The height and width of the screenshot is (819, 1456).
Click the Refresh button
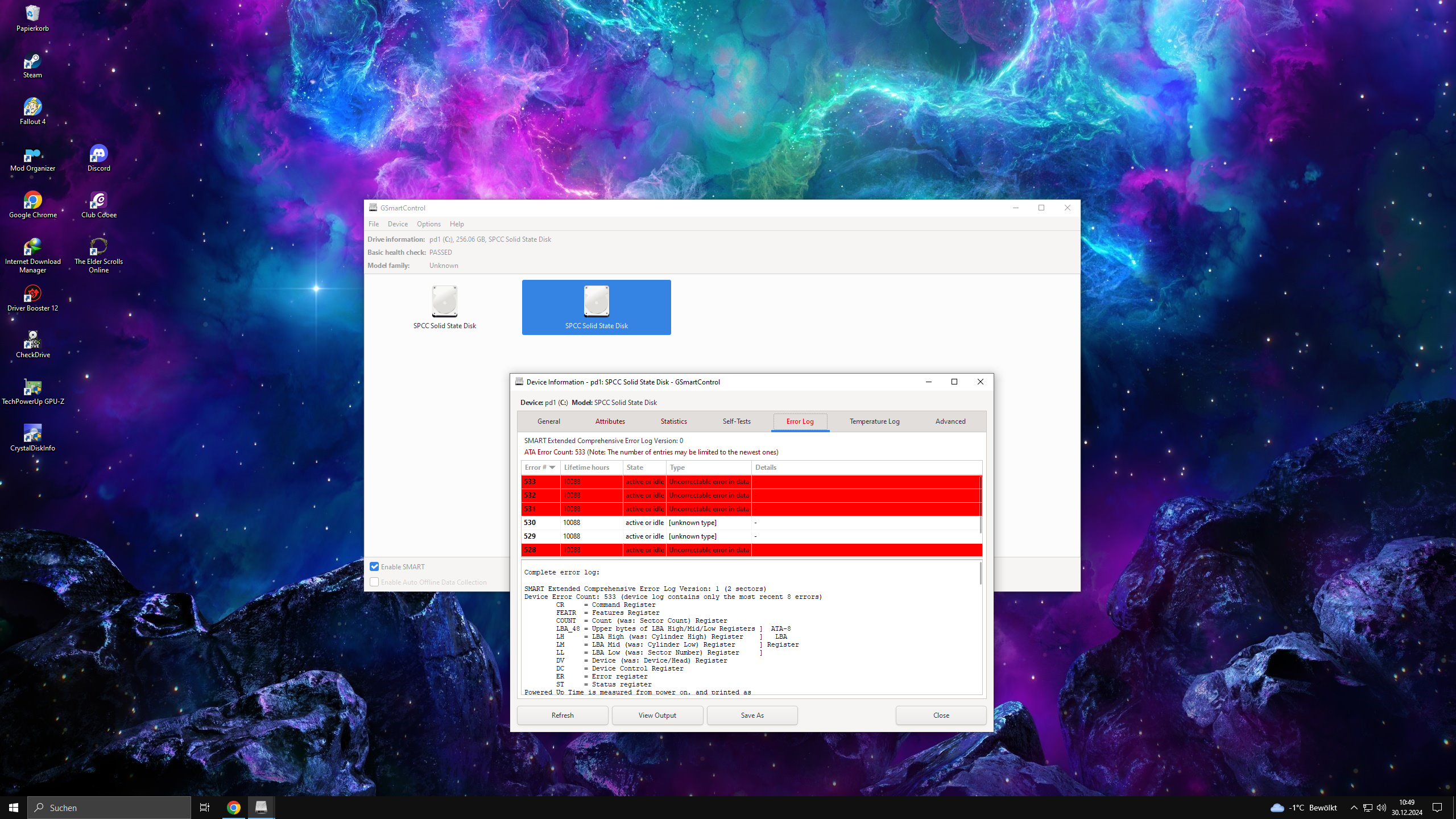tap(562, 715)
